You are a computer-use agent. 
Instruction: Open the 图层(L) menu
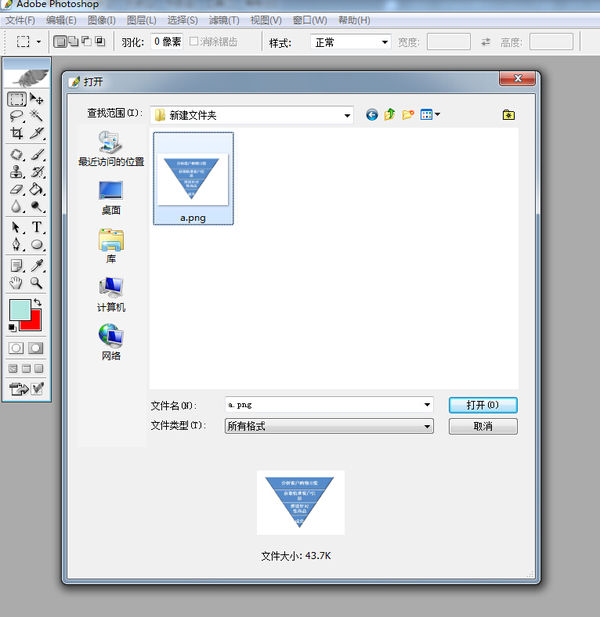pos(141,20)
